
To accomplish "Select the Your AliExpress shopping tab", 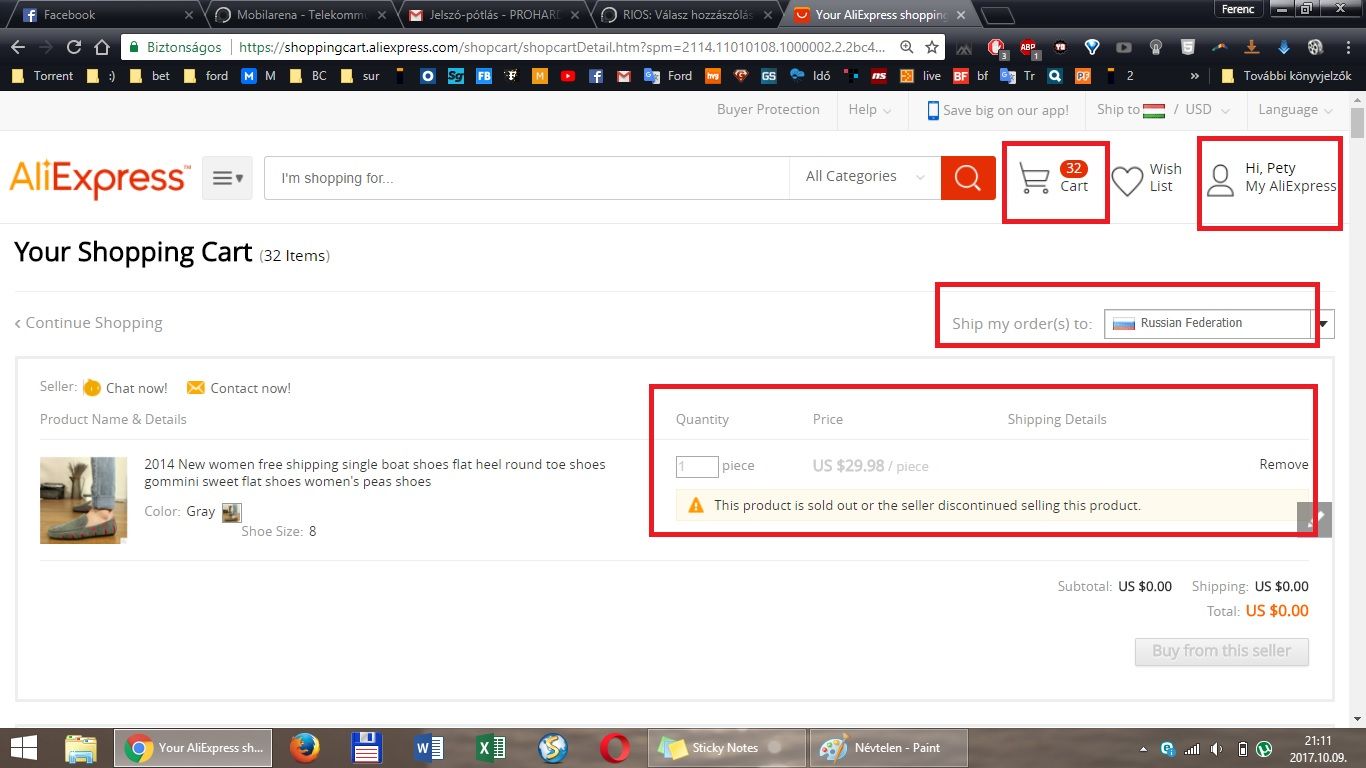I will (x=878, y=15).
